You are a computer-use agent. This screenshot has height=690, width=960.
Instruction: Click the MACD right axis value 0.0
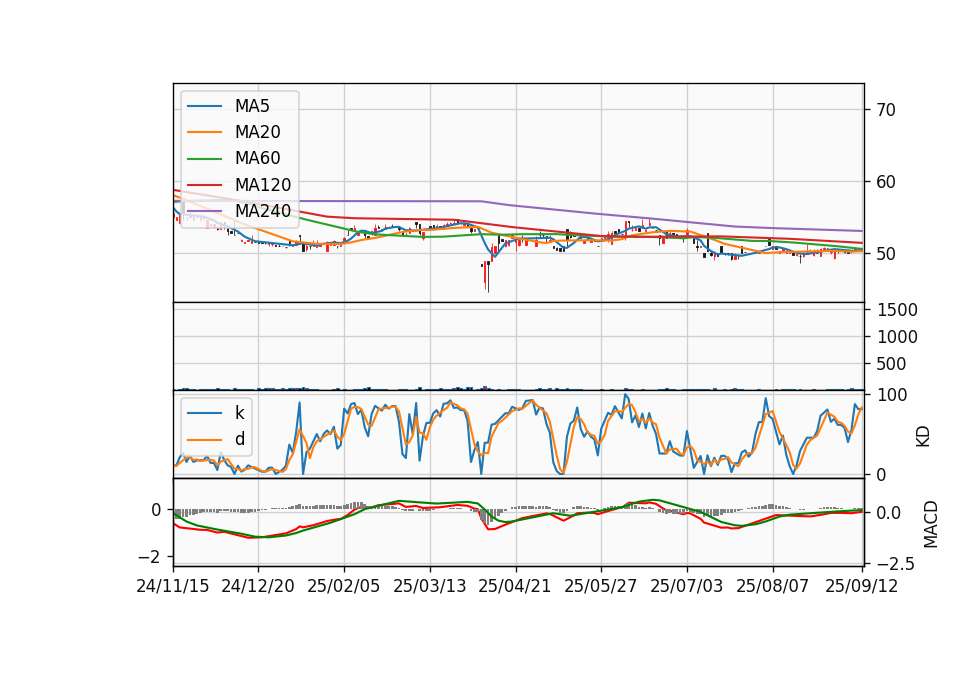888,513
